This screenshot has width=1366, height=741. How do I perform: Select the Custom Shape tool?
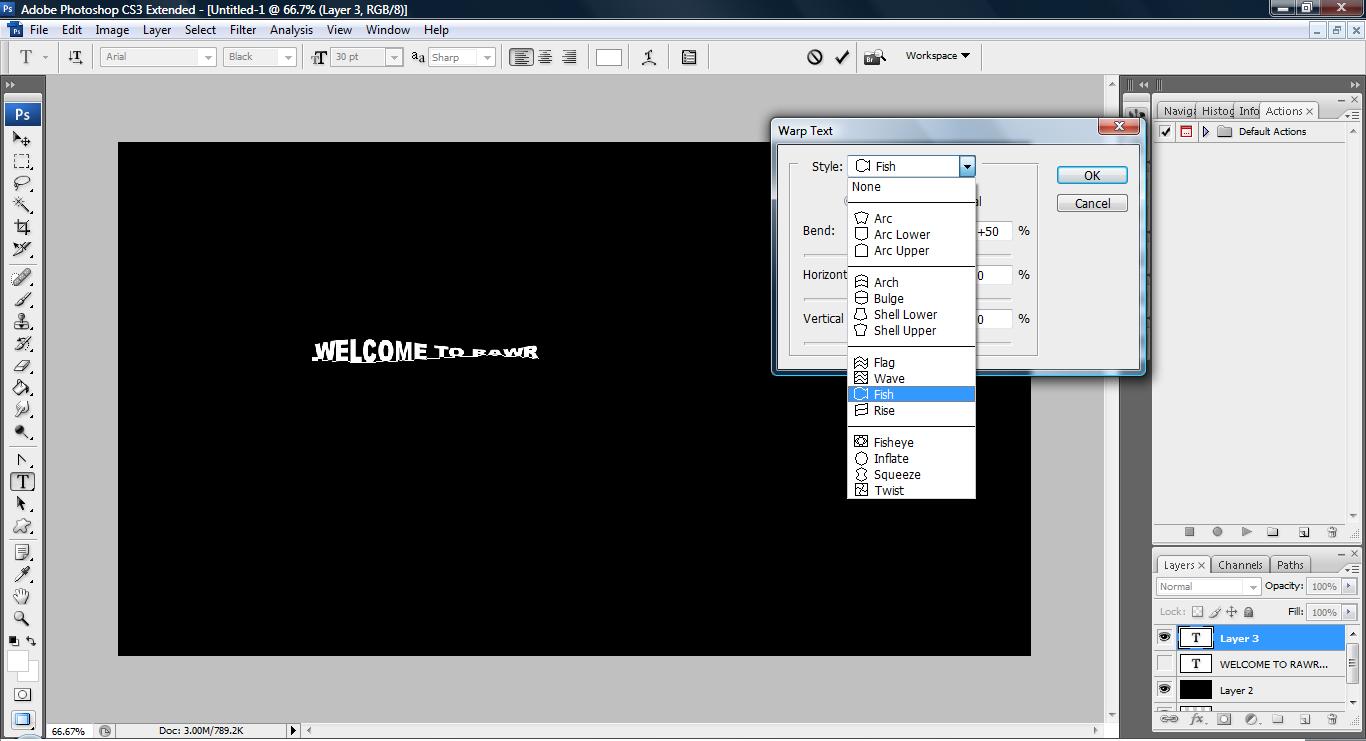(x=22, y=526)
